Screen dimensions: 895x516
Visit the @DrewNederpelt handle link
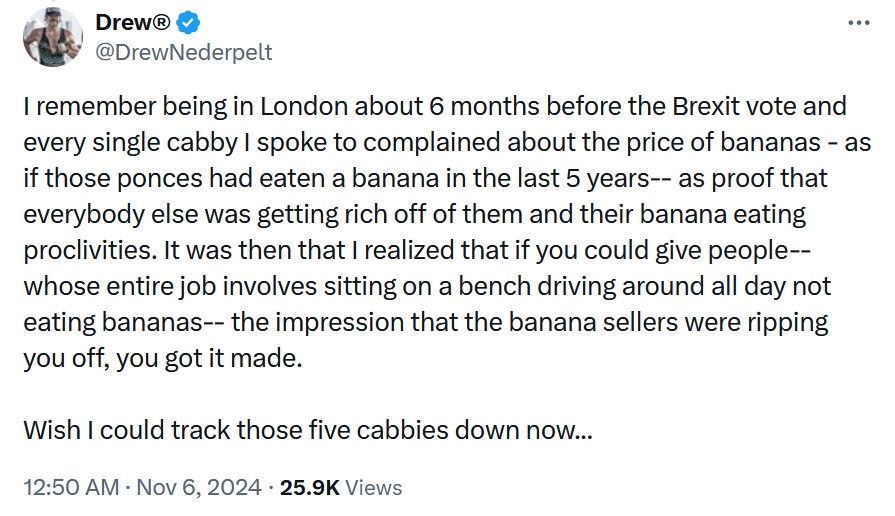click(184, 52)
